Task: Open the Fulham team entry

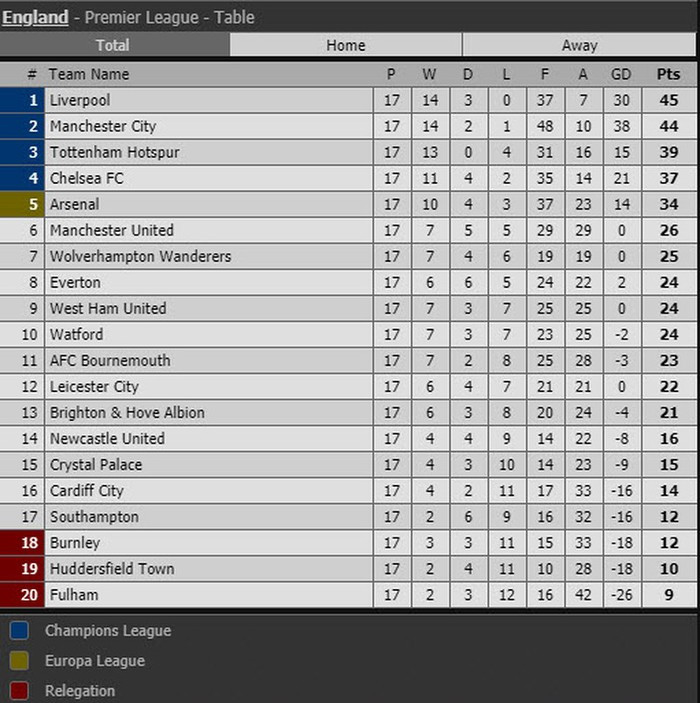Action: [x=74, y=594]
